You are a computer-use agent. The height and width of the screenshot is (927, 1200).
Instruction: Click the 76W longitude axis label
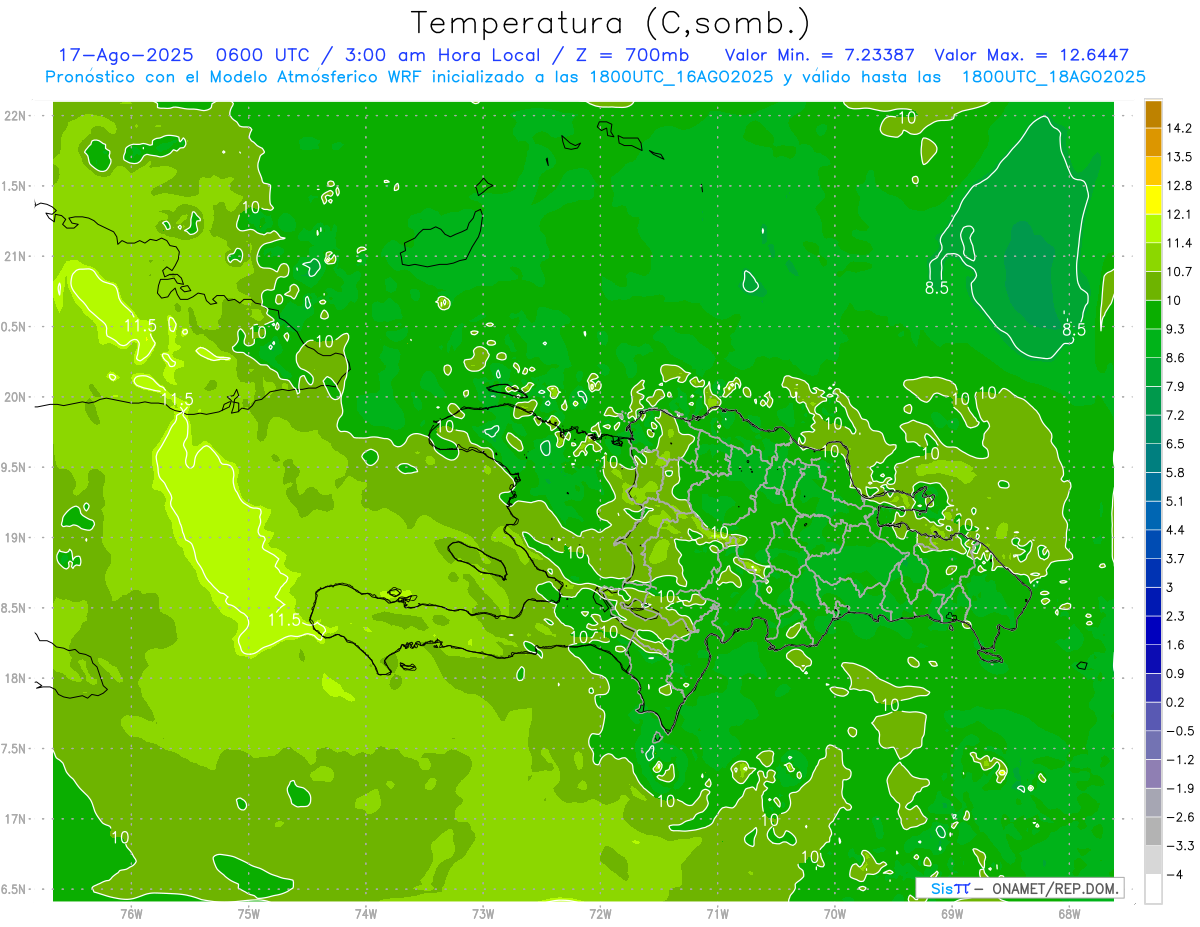[x=131, y=913]
